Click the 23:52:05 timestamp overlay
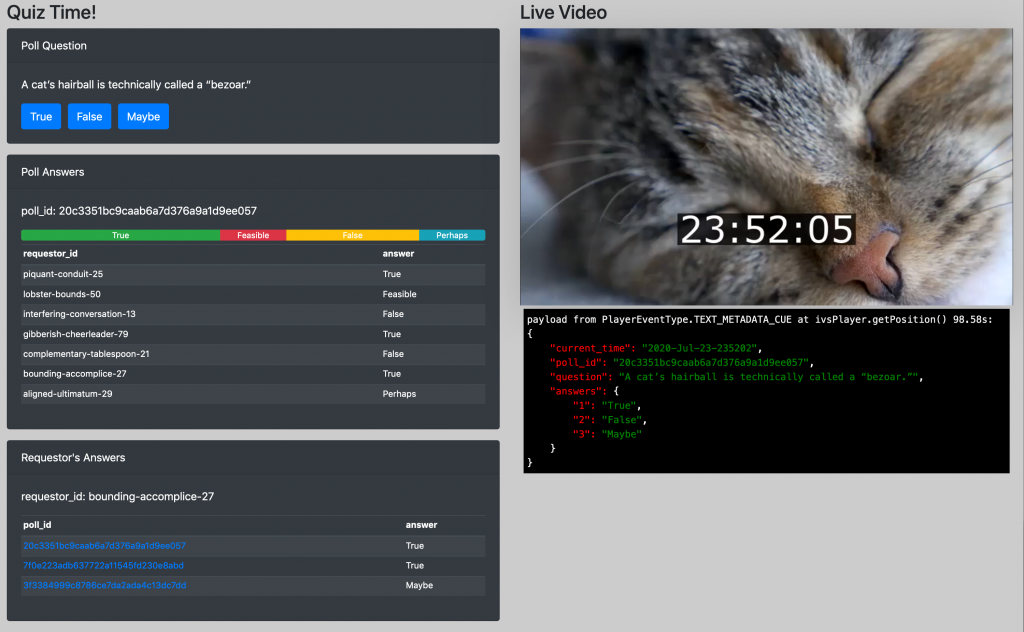The image size is (1024, 632). pyautogui.click(x=766, y=229)
